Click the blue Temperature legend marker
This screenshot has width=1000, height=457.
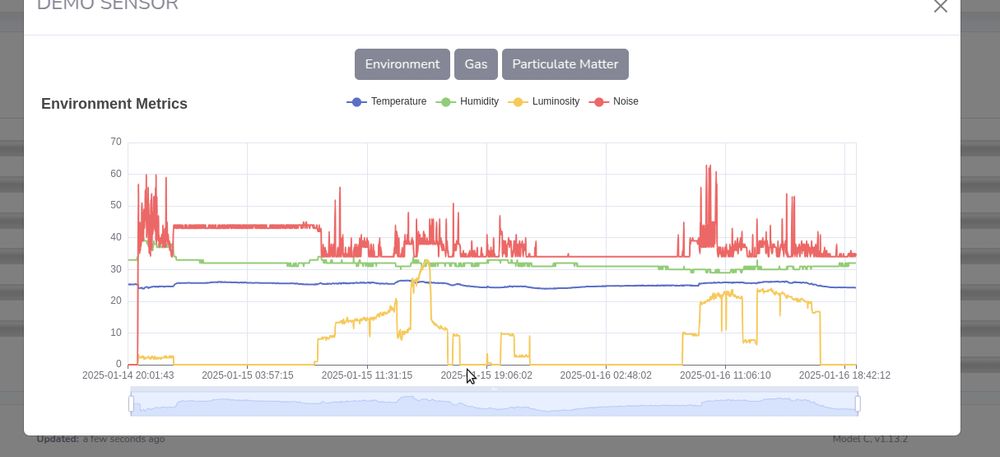tap(357, 102)
